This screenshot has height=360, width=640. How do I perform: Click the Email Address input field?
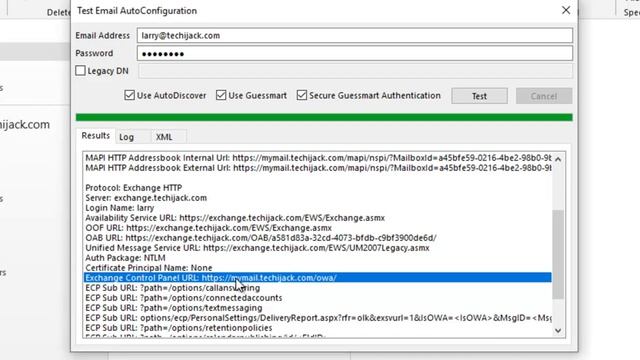click(355, 36)
